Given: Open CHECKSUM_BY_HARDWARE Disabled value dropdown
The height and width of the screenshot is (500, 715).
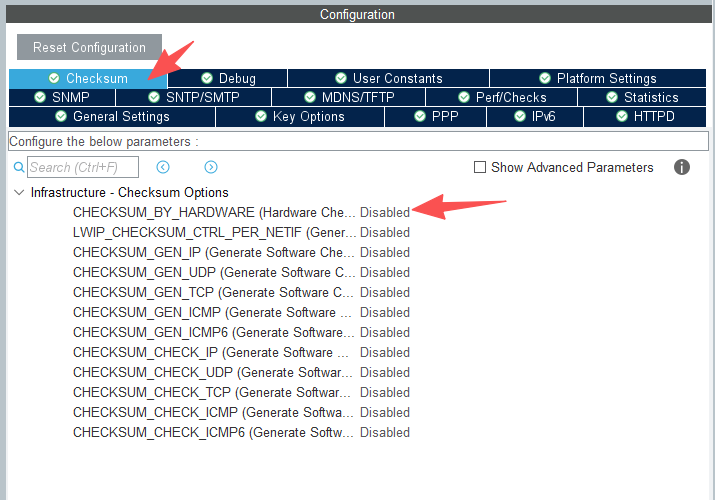Looking at the screenshot, I should [x=385, y=212].
